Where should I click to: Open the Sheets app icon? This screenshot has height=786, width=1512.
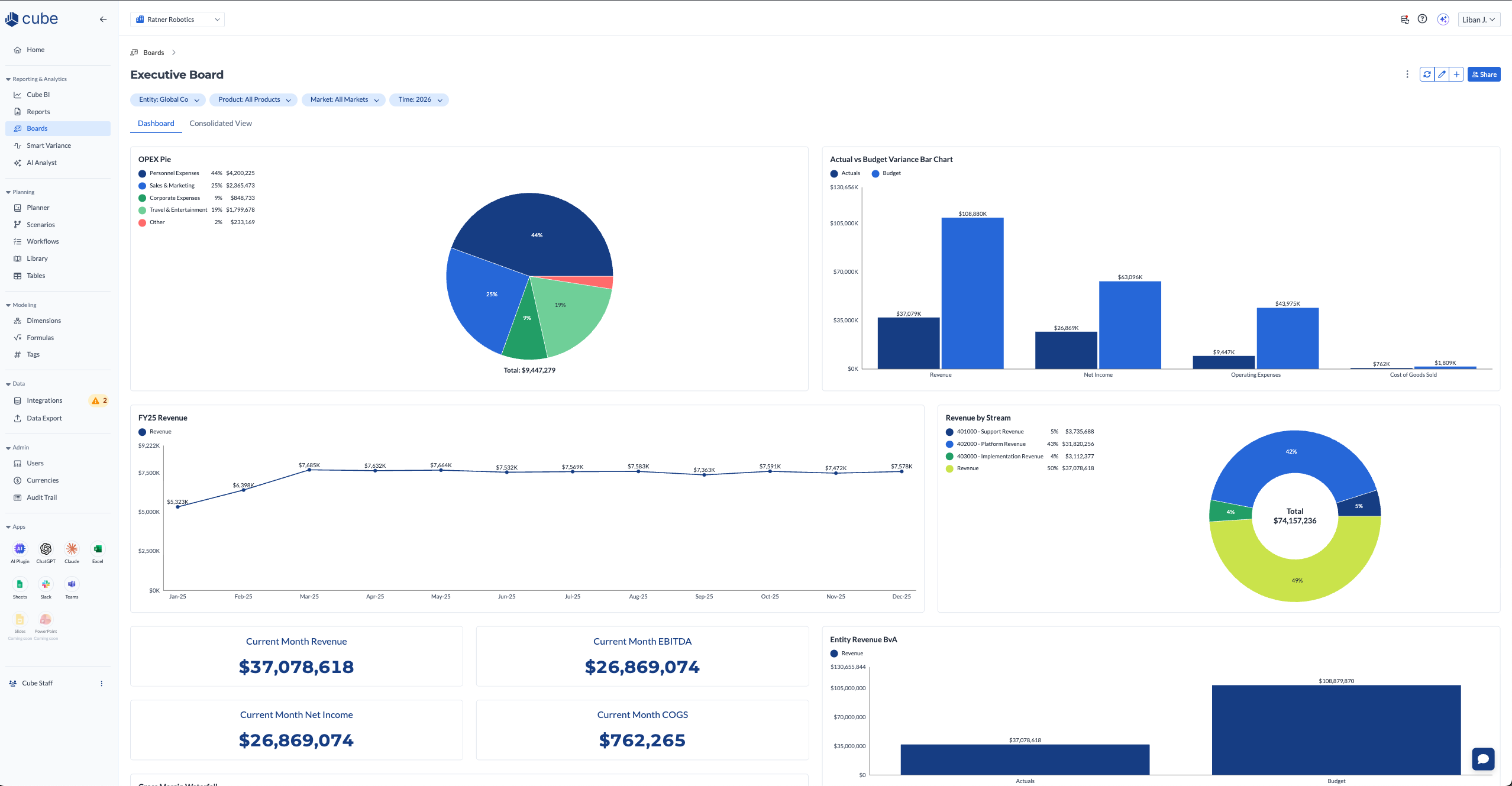(x=20, y=584)
